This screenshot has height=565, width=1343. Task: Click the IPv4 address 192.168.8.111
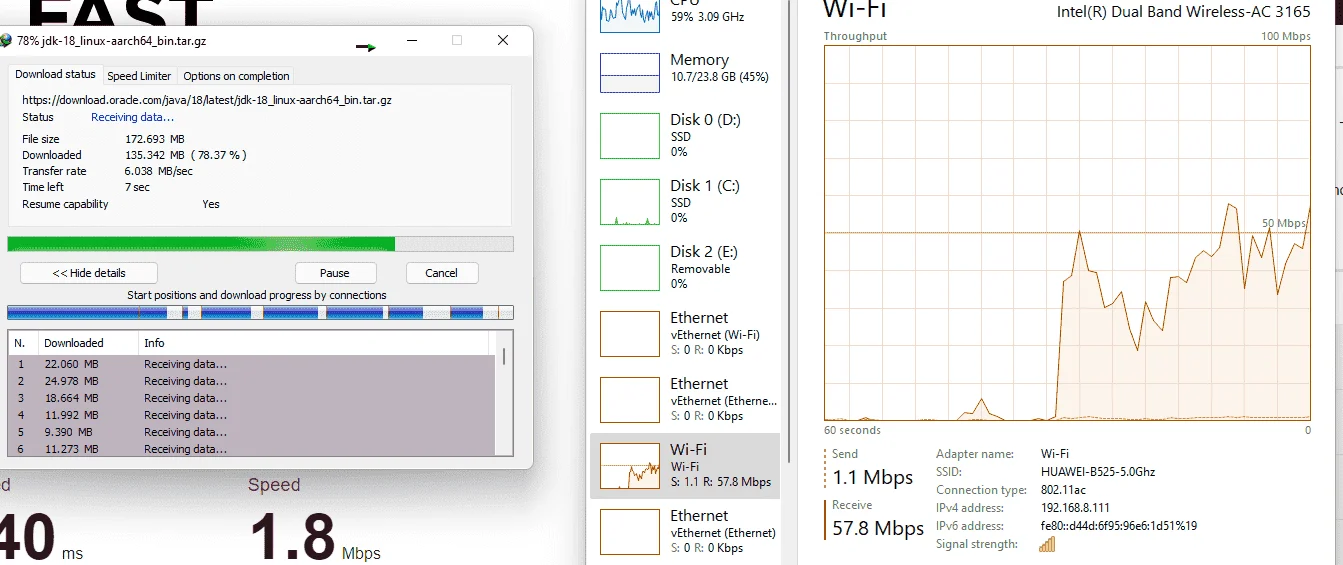click(1075, 508)
